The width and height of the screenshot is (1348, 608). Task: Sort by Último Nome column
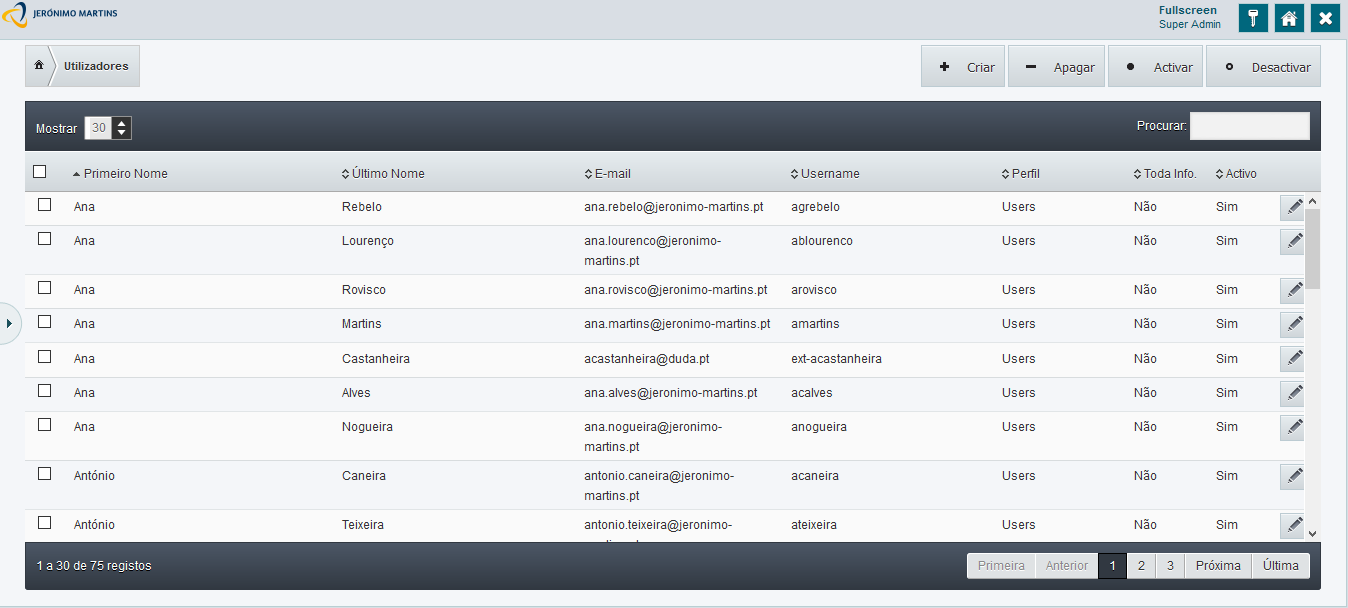[384, 174]
